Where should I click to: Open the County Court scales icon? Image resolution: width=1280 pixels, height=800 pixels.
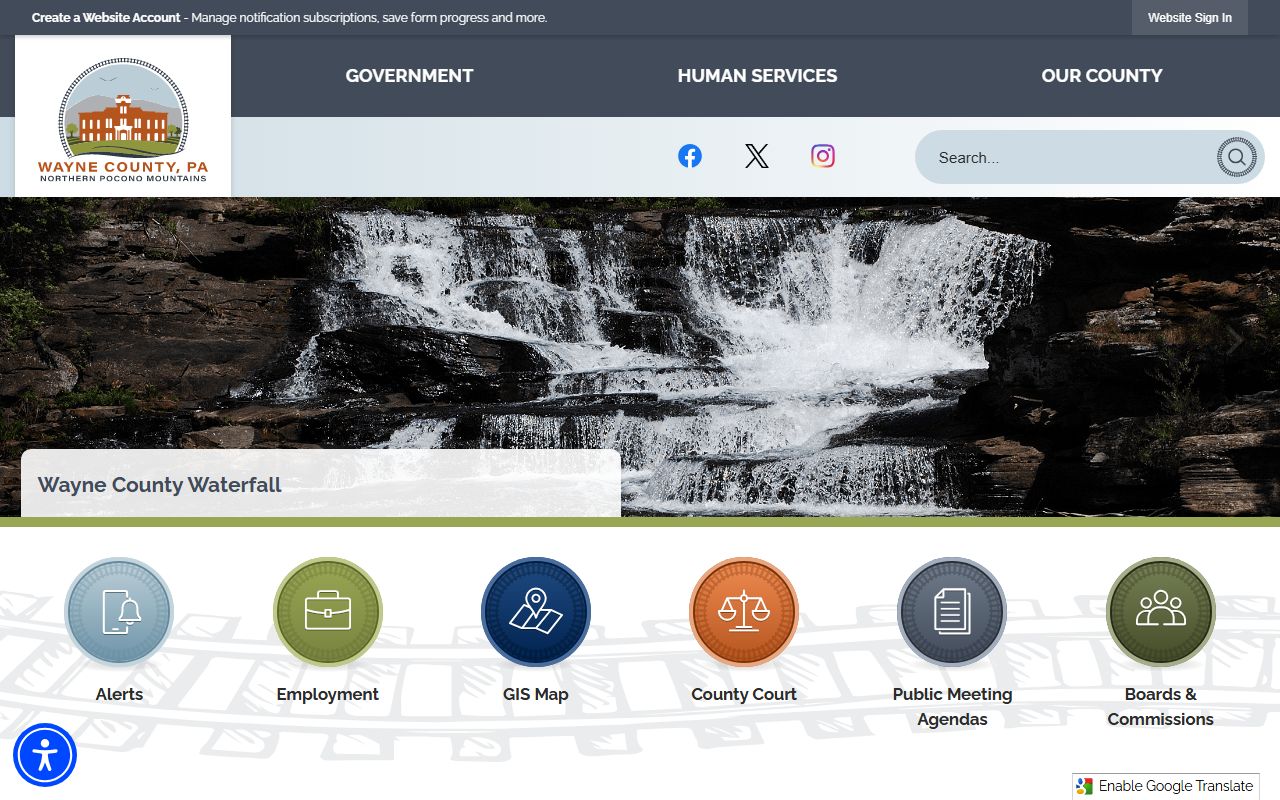pos(744,611)
